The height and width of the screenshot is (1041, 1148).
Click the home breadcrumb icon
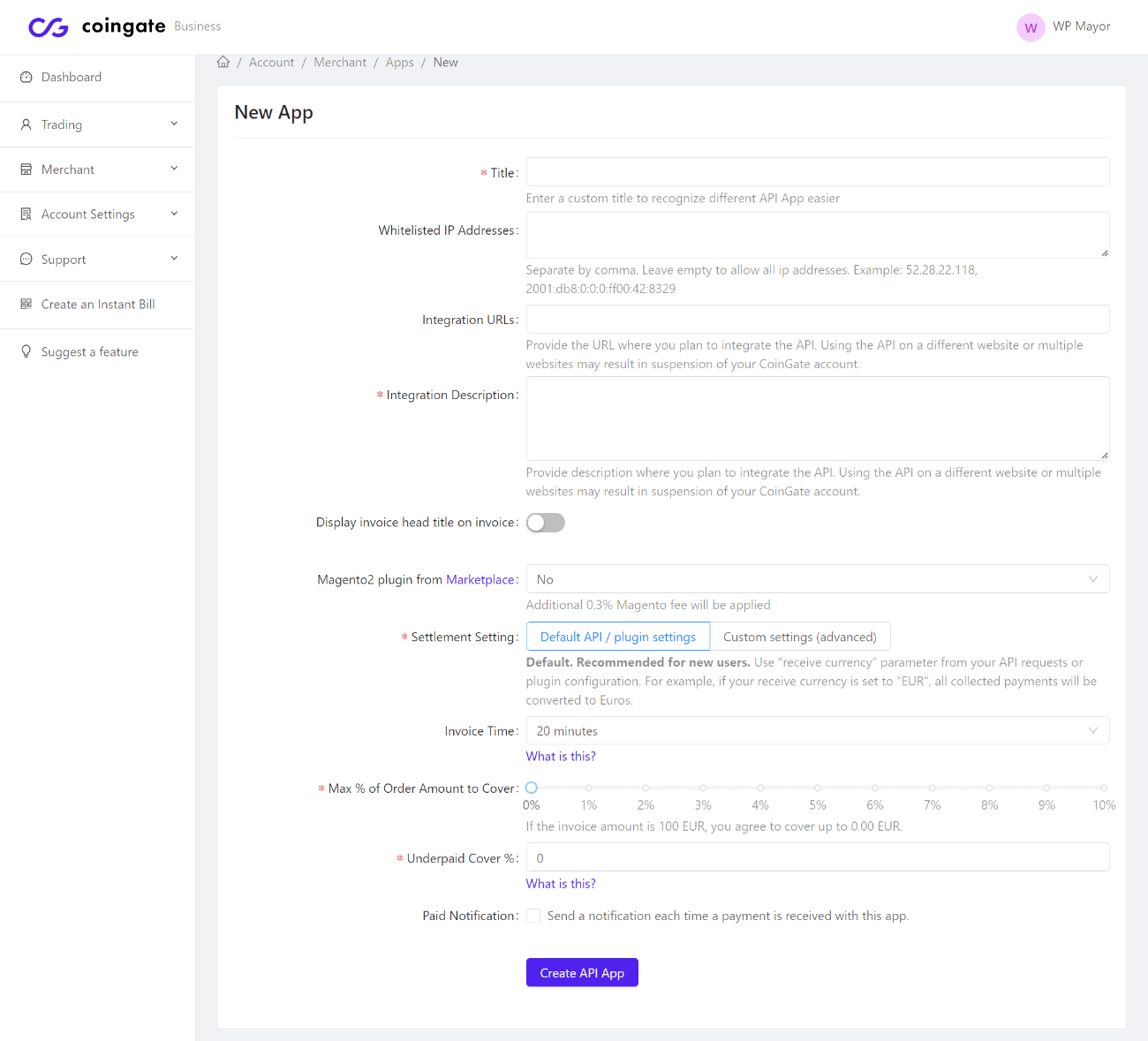point(223,62)
